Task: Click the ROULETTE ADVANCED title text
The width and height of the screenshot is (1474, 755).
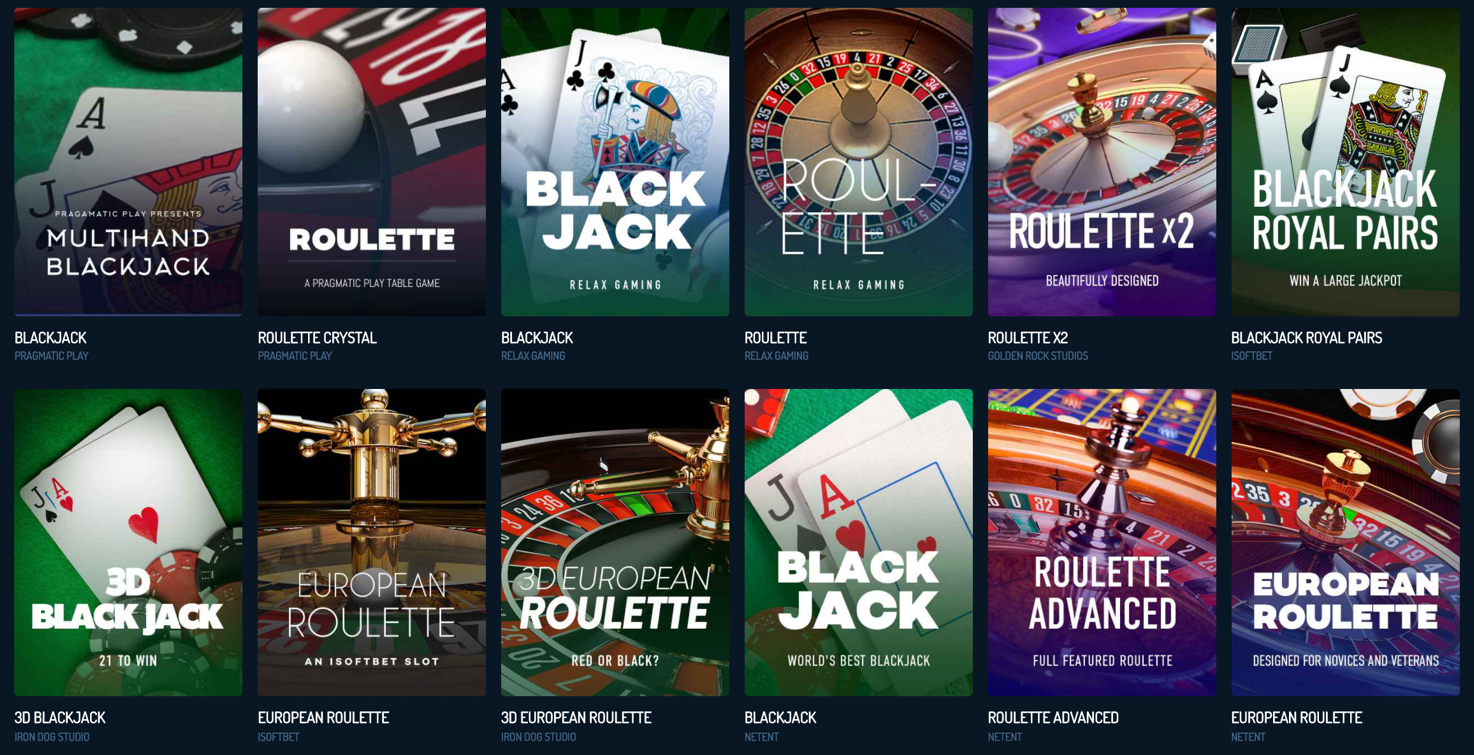Action: pyautogui.click(x=1053, y=718)
